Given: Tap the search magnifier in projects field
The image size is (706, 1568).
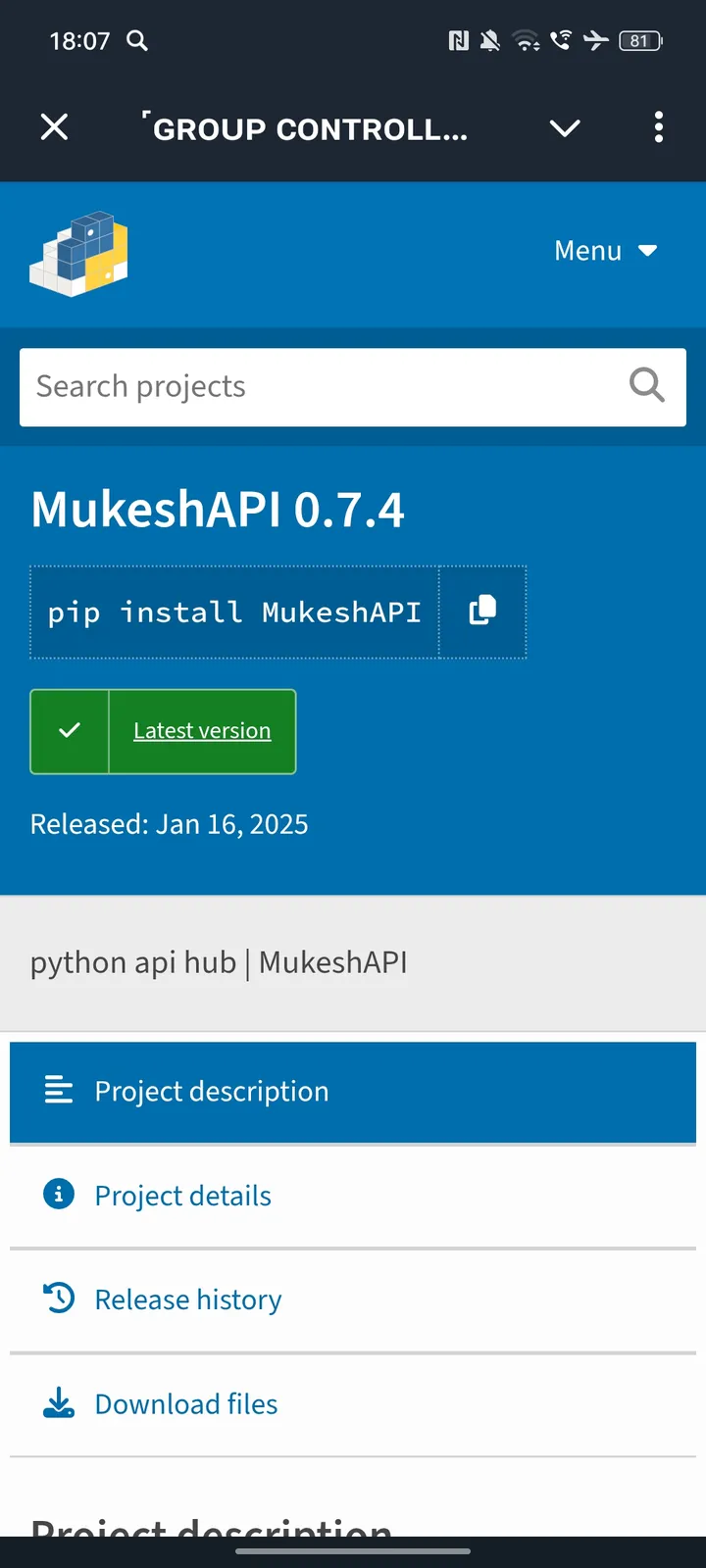Looking at the screenshot, I should point(646,386).
